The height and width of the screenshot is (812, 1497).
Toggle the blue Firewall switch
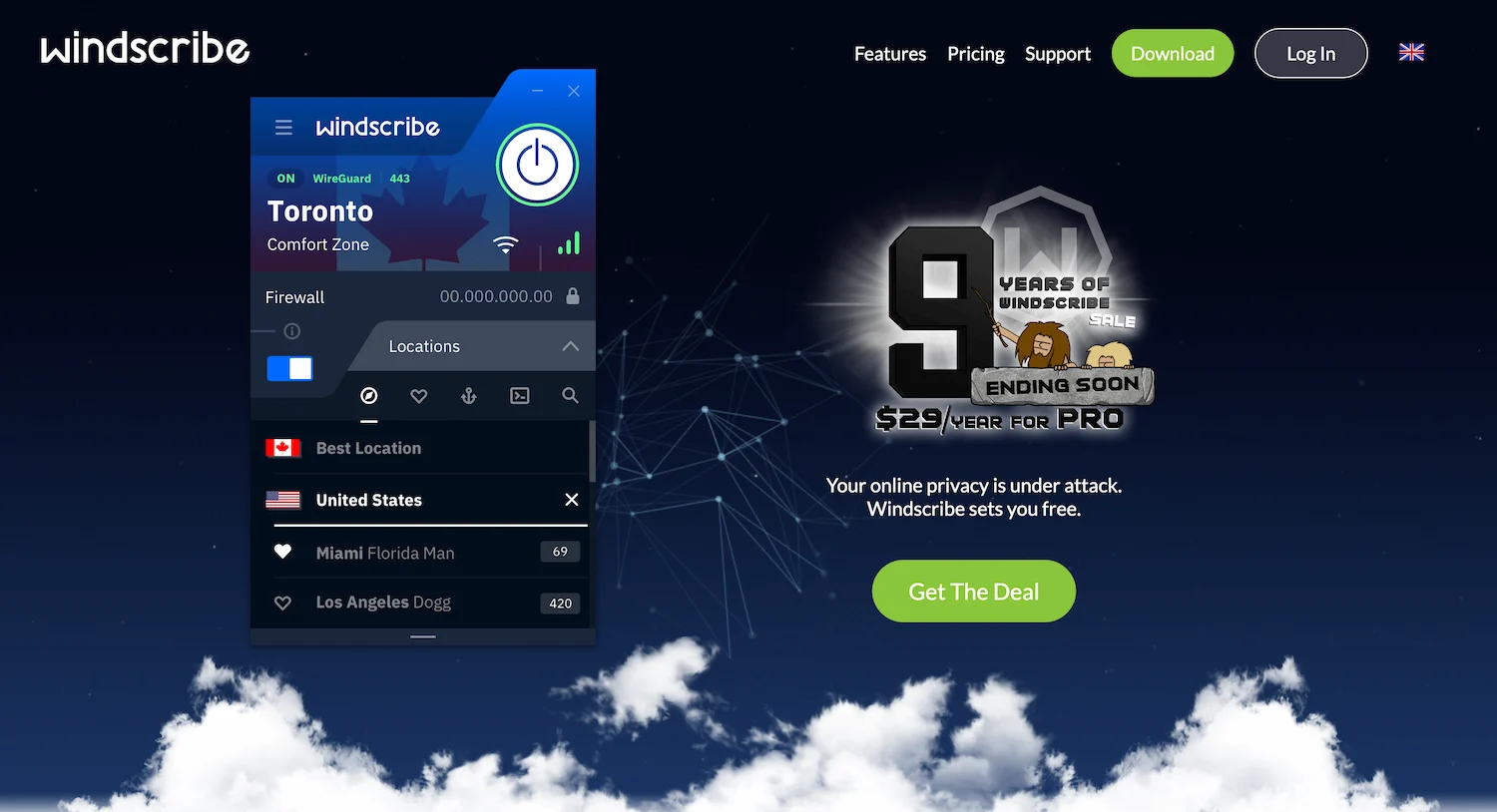(x=289, y=368)
